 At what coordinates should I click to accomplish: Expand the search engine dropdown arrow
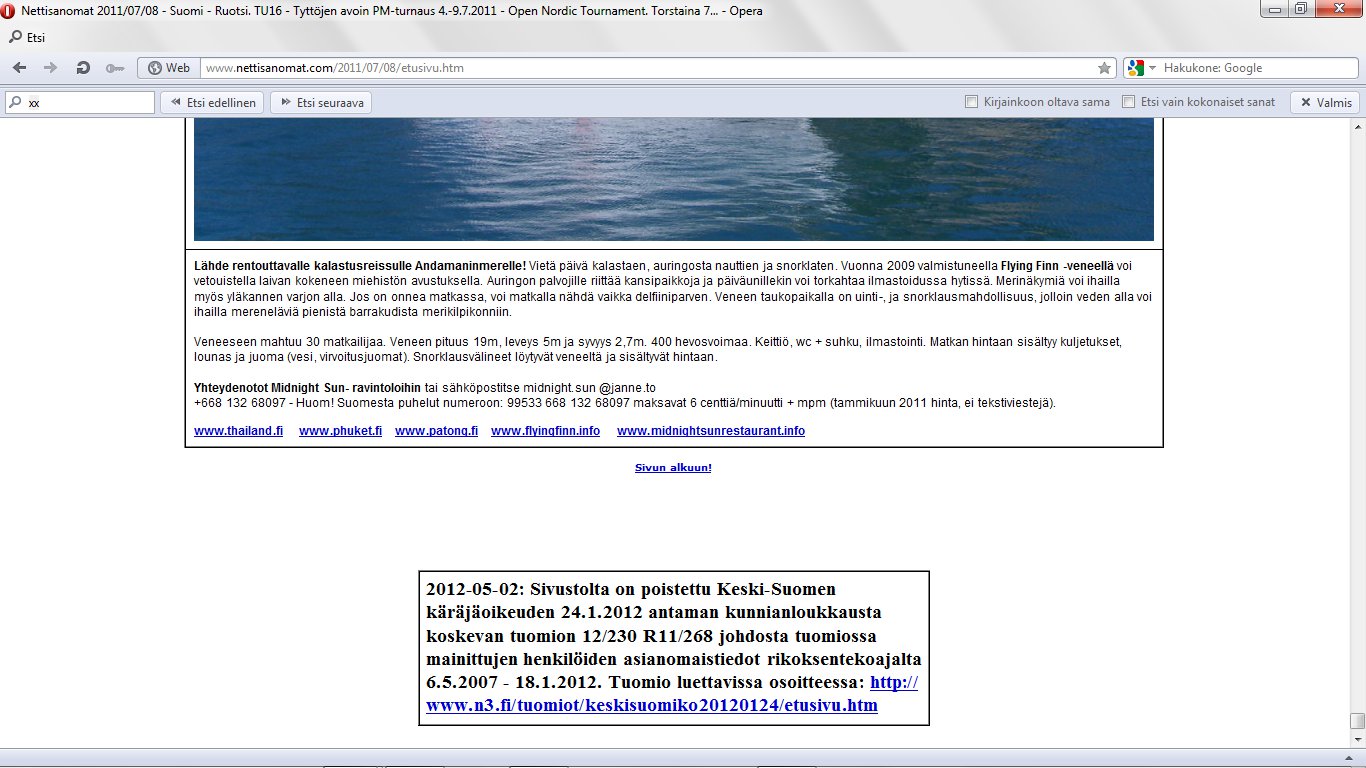click(x=1152, y=68)
